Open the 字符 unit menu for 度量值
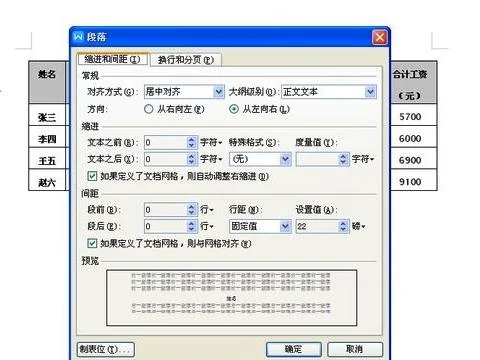This screenshot has height=360, width=480. 363,159
